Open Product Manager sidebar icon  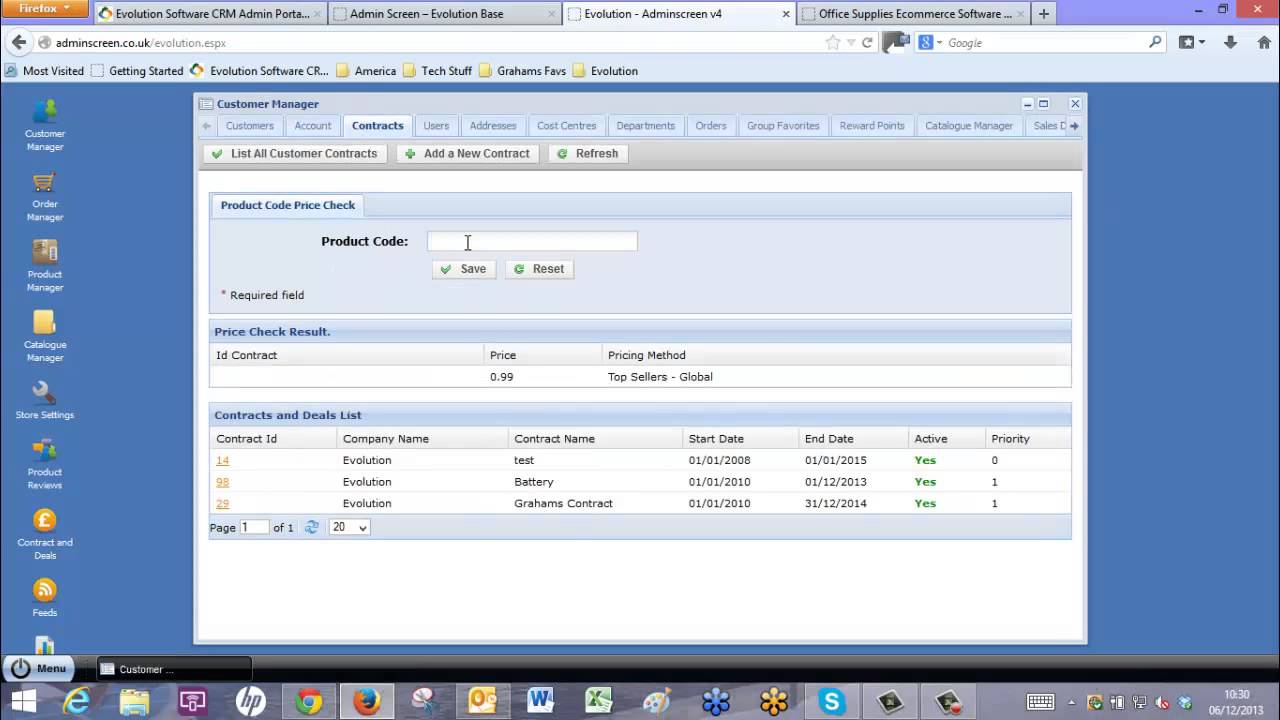click(45, 266)
